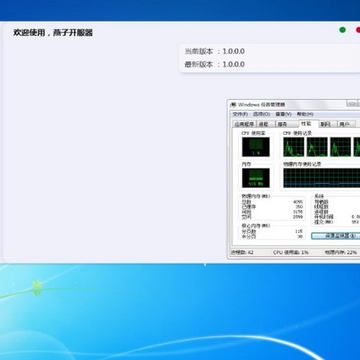The image size is (360, 360).
Task: Open the 选项(O) menu in Task Manager
Action: click(261, 114)
